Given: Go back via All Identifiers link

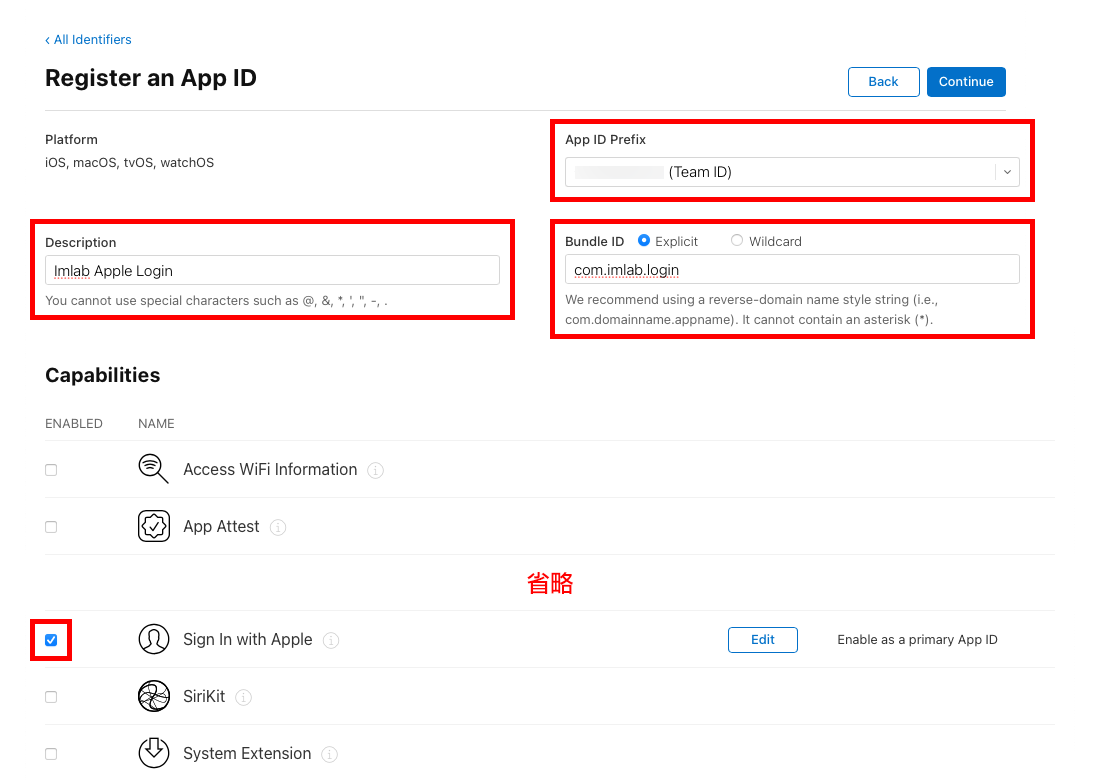Looking at the screenshot, I should click(x=88, y=39).
